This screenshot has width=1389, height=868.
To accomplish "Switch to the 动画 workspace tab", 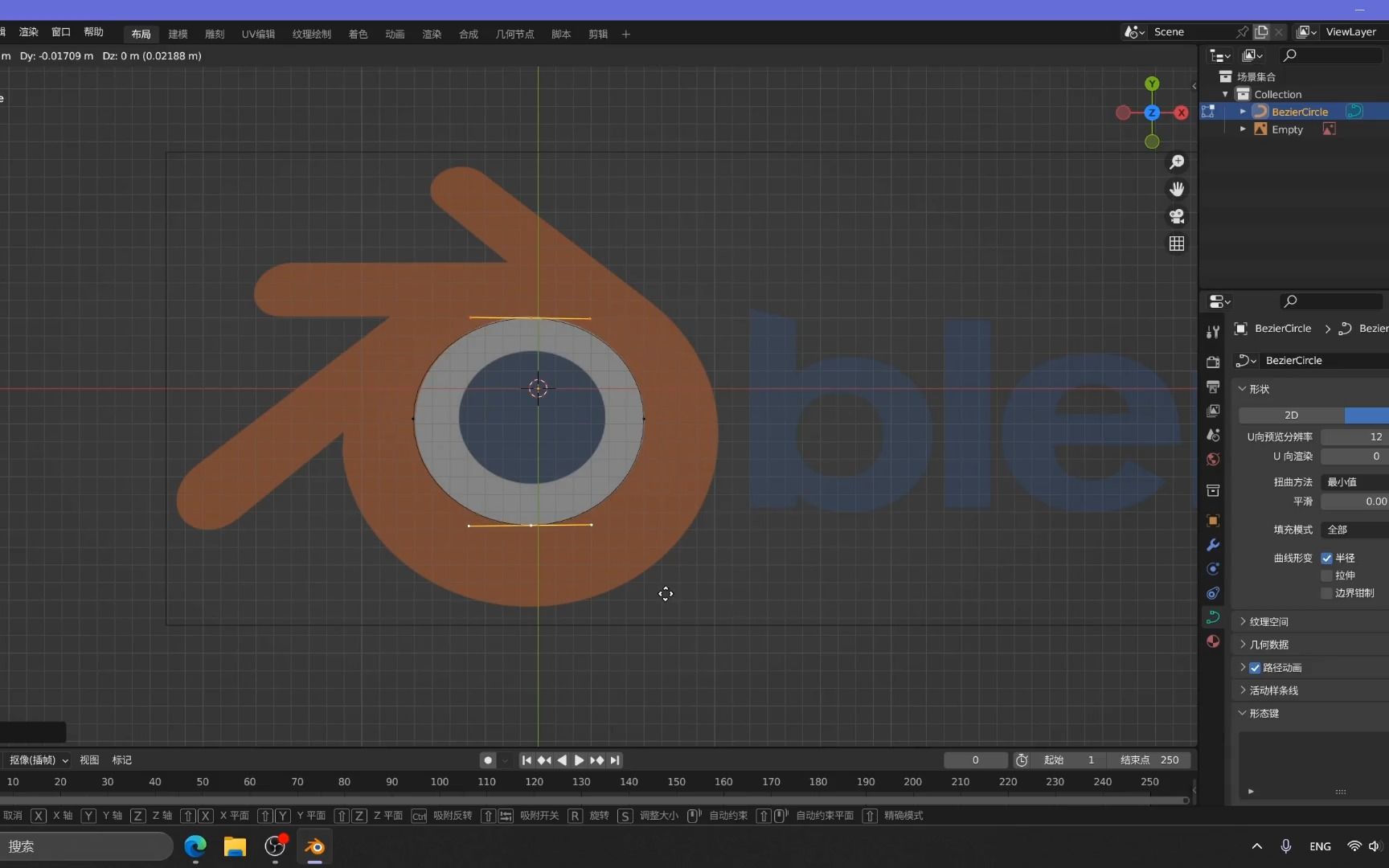I will coord(394,34).
